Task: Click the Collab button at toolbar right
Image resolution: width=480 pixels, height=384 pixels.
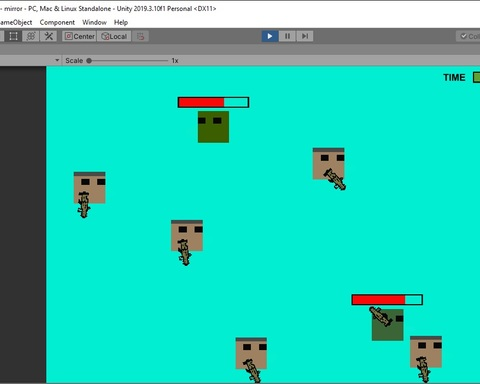Action: [x=468, y=36]
